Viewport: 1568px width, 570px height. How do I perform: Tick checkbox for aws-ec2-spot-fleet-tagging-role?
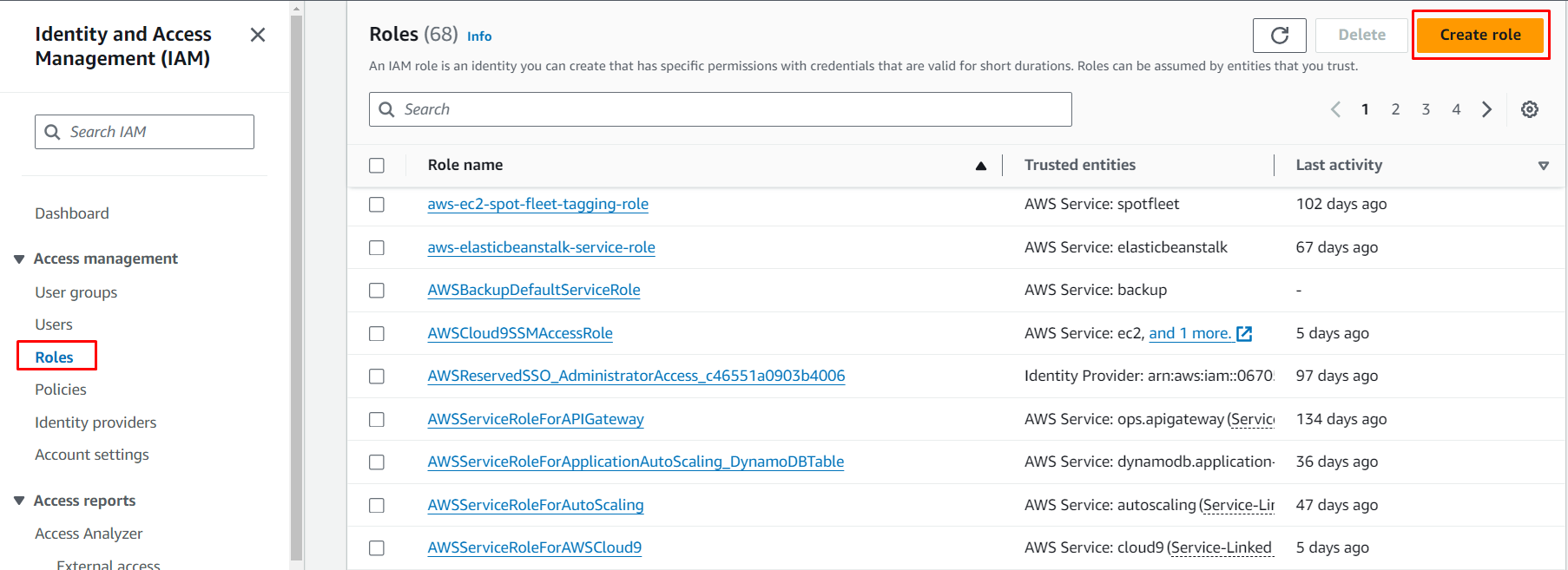pos(377,205)
